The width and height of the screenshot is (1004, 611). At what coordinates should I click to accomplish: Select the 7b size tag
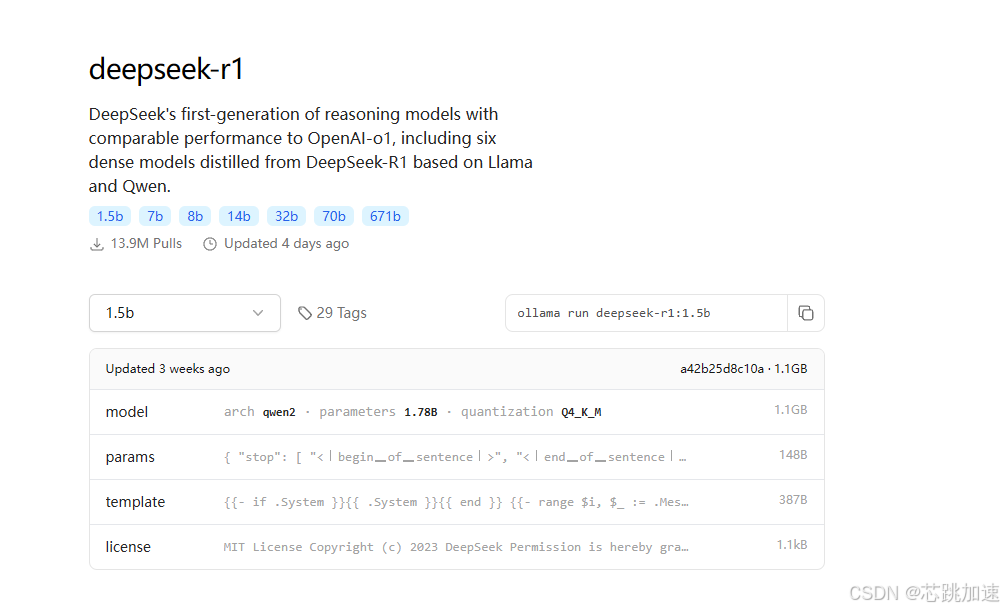click(x=155, y=216)
